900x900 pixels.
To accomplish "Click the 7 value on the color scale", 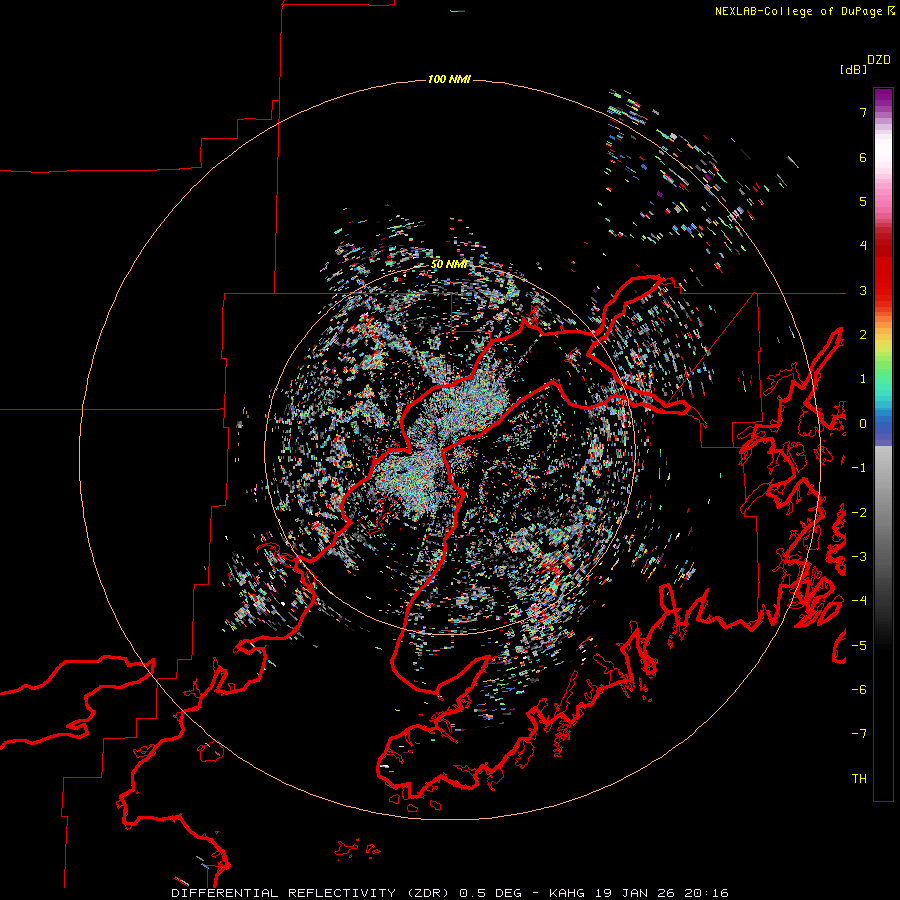I will tap(863, 112).
